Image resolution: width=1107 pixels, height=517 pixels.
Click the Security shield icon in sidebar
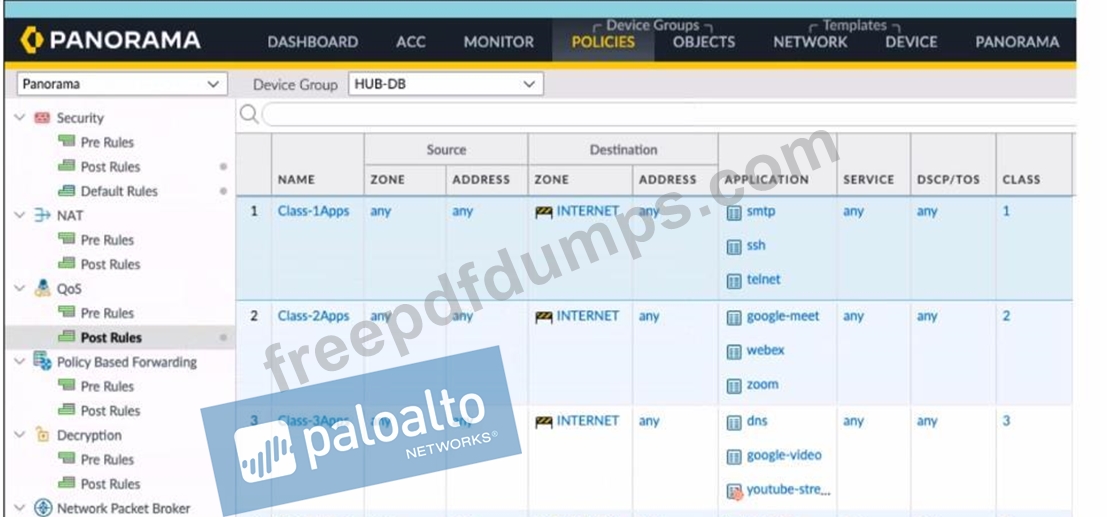42,118
